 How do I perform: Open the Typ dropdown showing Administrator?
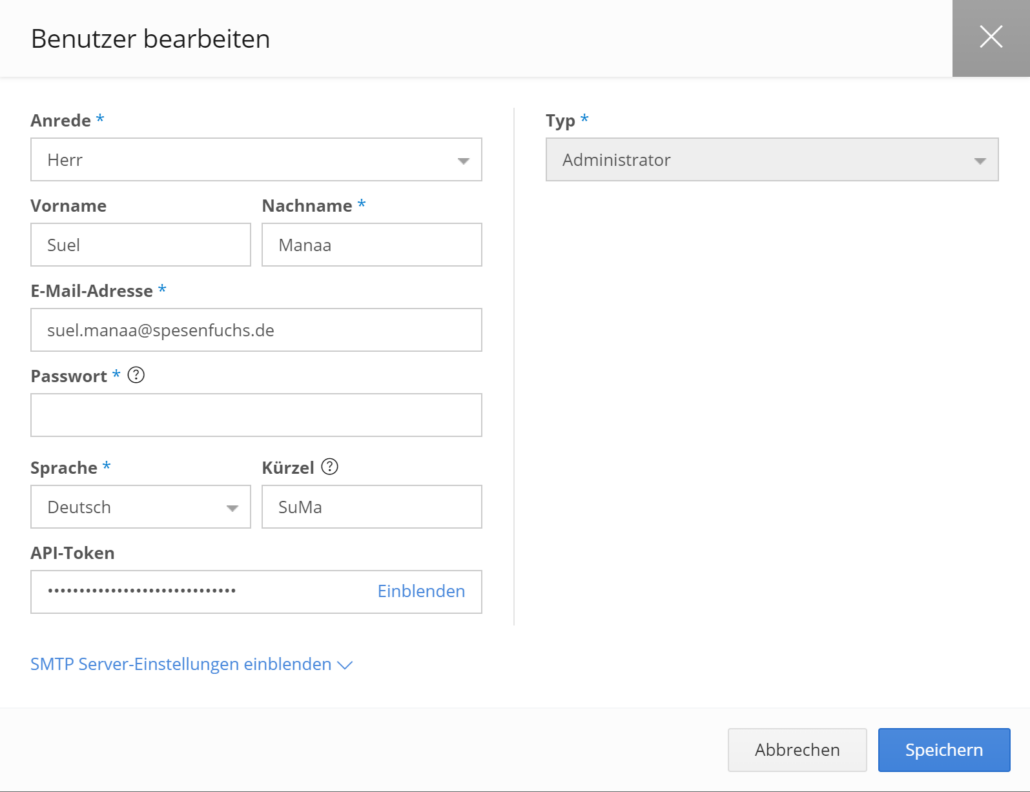[770, 159]
